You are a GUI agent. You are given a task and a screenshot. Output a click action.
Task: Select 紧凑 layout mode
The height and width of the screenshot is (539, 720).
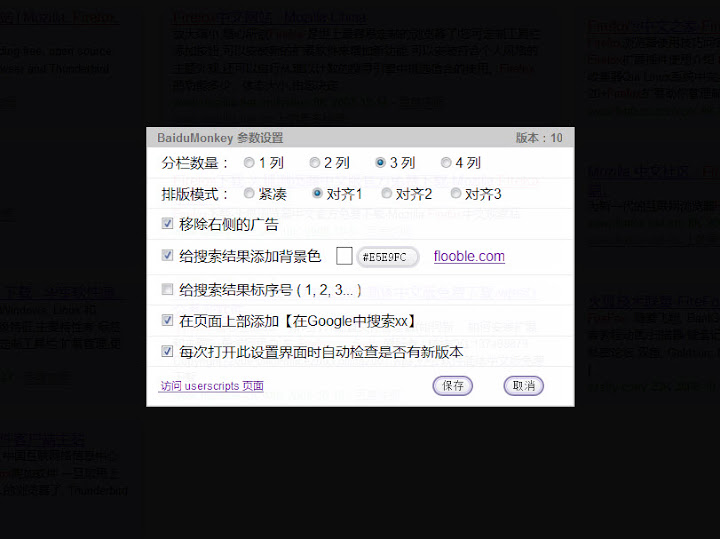(x=249, y=193)
